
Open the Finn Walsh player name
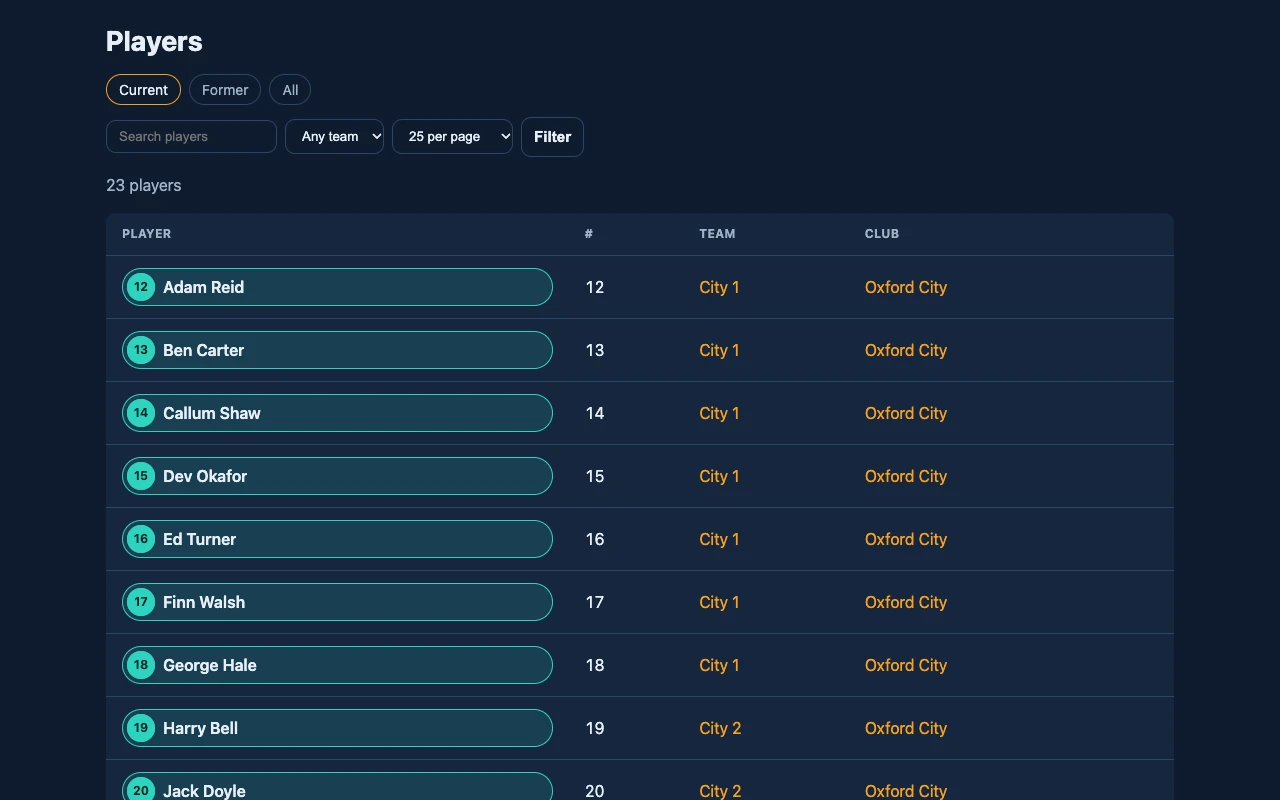click(x=204, y=602)
